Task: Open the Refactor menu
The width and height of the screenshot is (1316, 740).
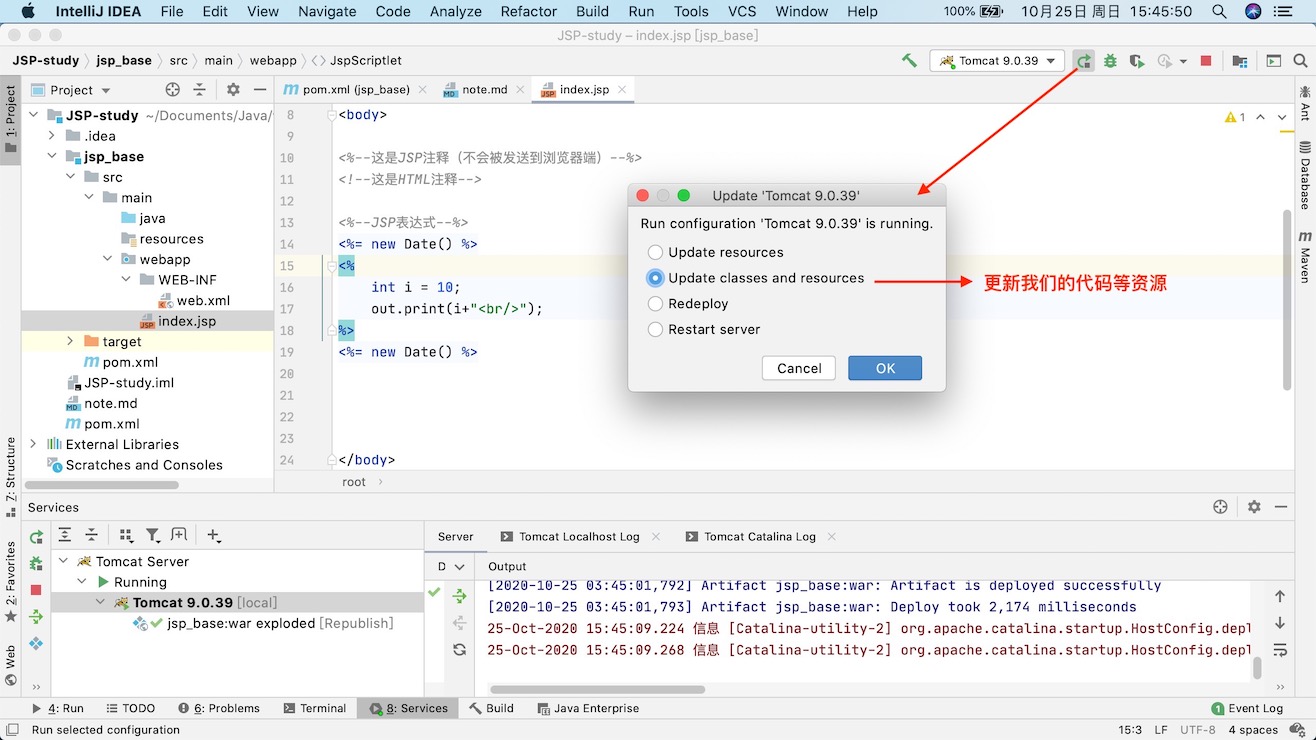Action: point(528,12)
